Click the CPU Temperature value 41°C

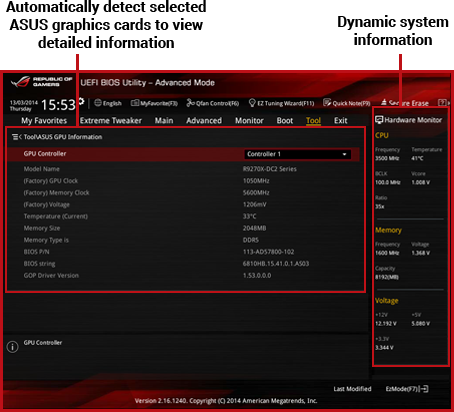[417, 158]
